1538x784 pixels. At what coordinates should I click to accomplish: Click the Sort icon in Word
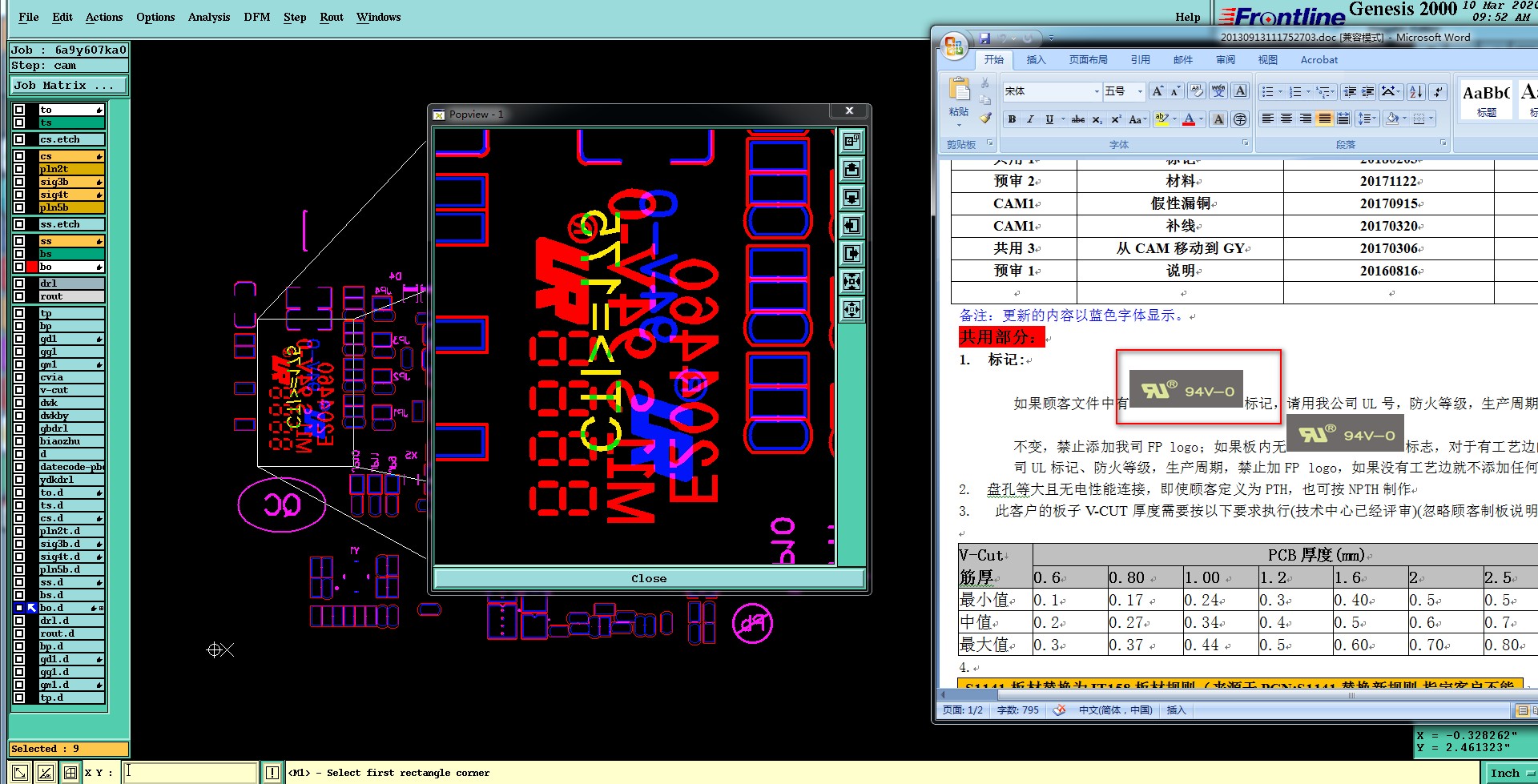(x=1416, y=91)
